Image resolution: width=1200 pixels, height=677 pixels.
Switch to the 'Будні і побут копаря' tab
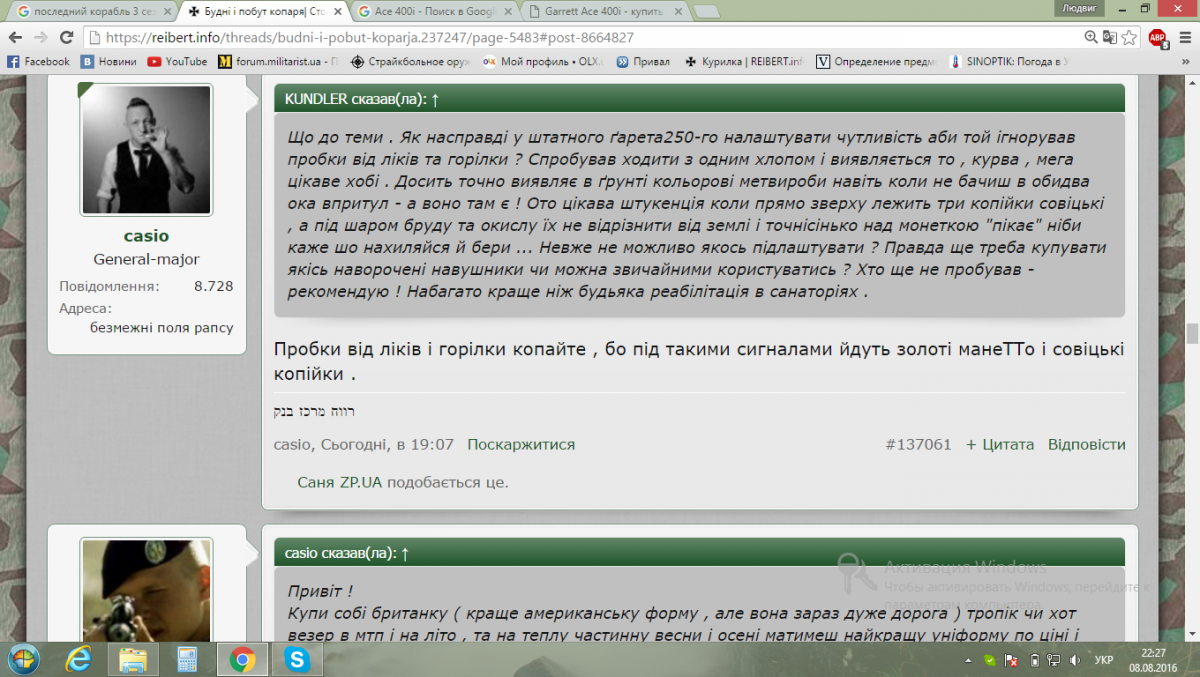point(262,12)
